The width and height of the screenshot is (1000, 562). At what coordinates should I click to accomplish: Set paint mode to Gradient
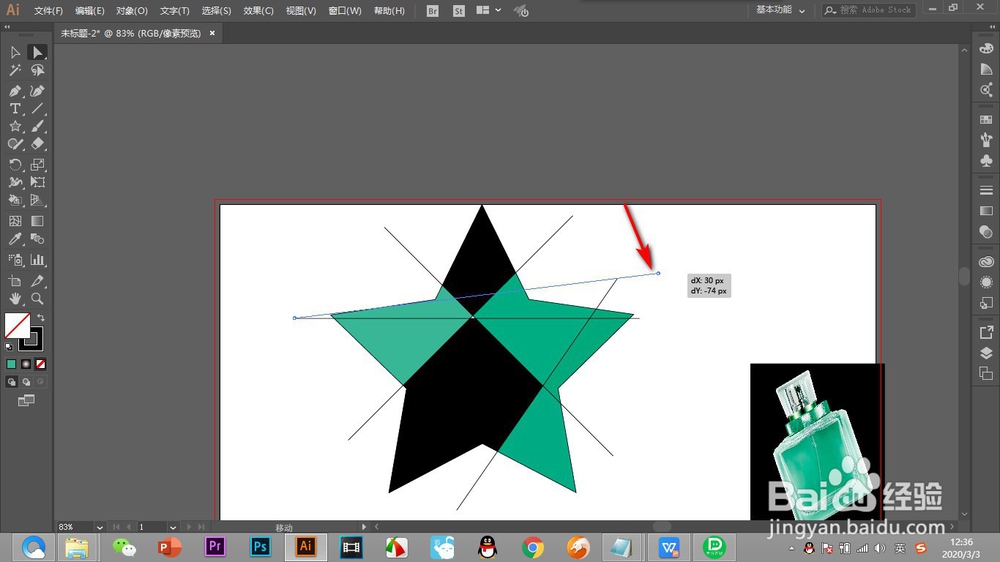(26, 364)
